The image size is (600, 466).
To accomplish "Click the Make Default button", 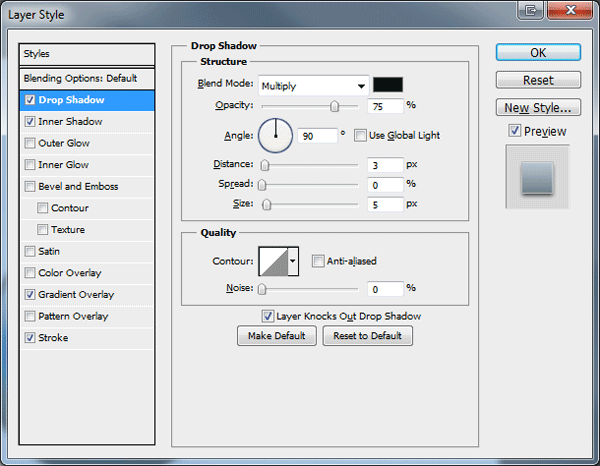I will pos(277,336).
